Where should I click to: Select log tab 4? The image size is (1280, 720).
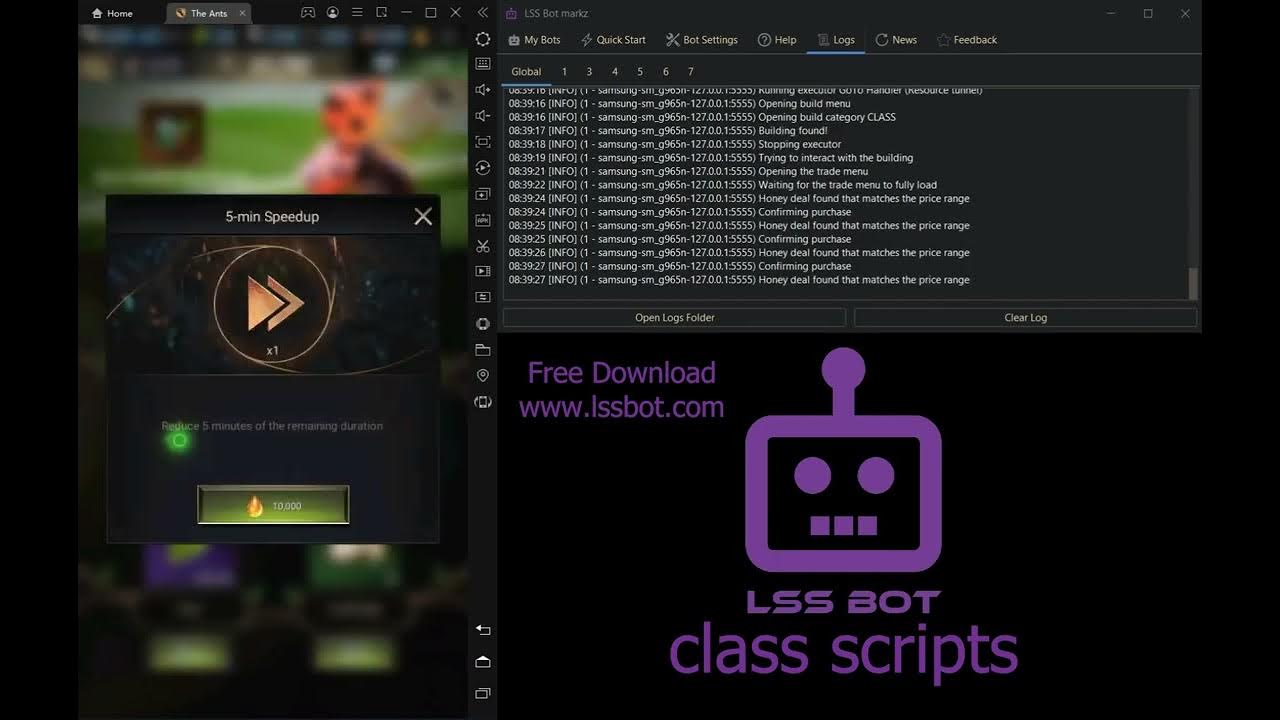[614, 71]
